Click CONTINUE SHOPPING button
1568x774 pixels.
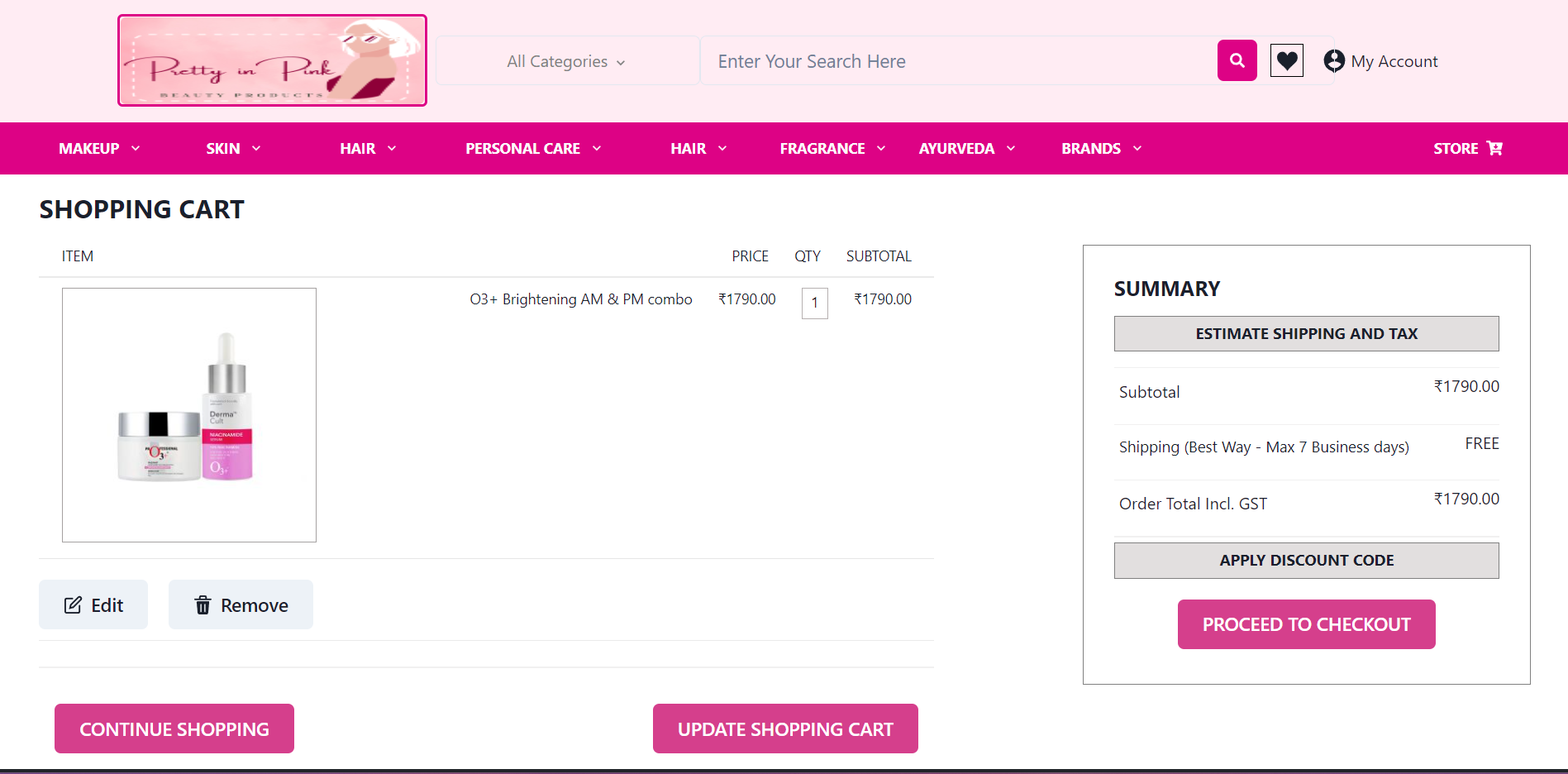[174, 729]
